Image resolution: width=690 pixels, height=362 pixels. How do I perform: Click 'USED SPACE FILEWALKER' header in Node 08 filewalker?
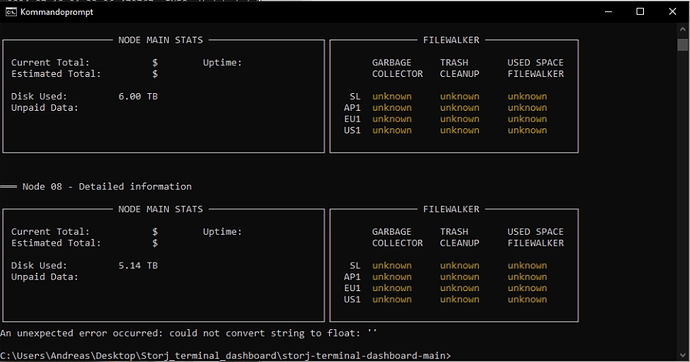point(536,238)
